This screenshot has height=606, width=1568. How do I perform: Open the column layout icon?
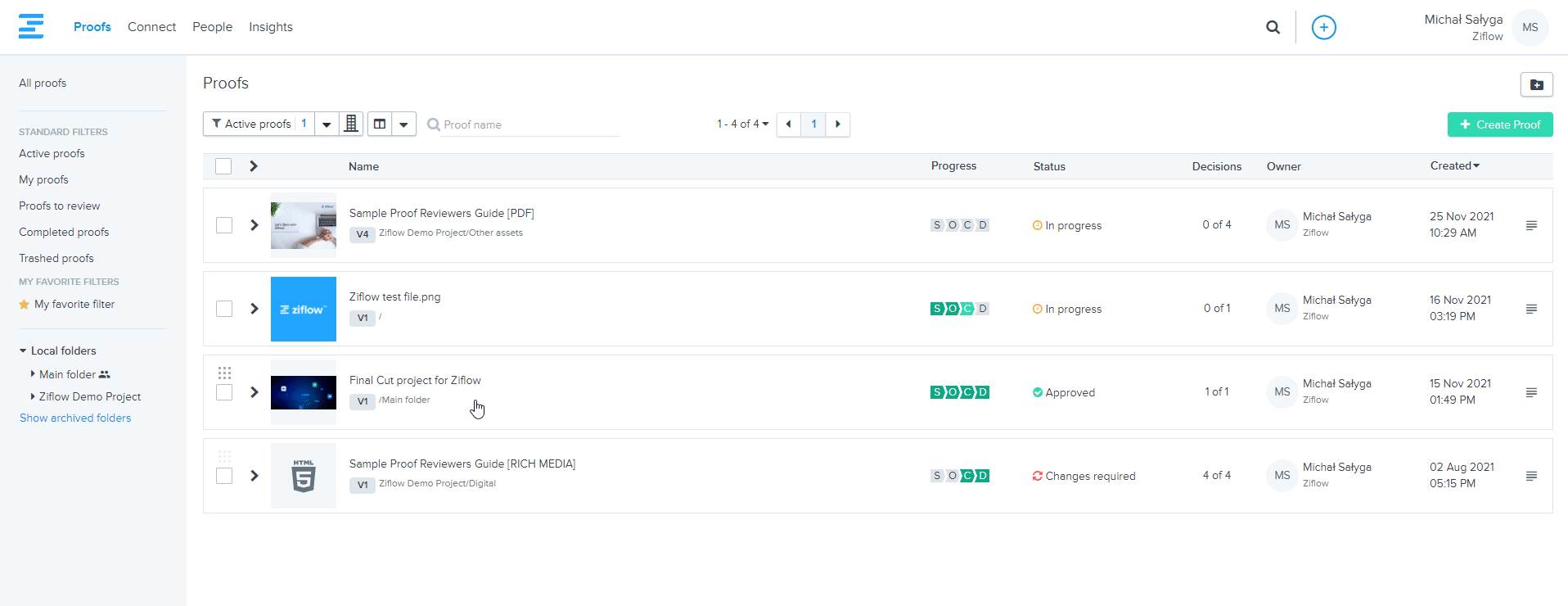380,124
